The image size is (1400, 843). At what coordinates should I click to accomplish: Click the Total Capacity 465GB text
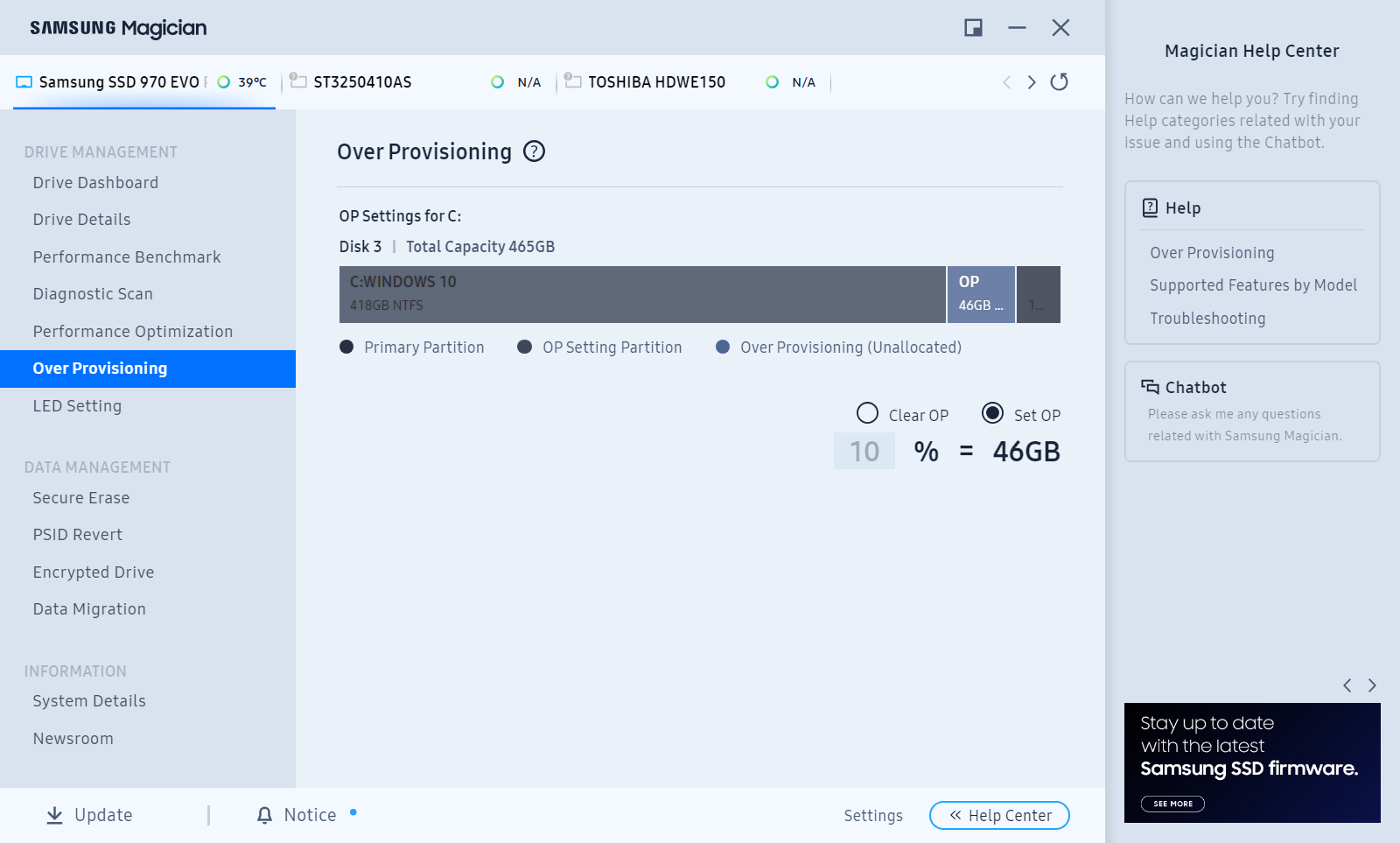[480, 247]
